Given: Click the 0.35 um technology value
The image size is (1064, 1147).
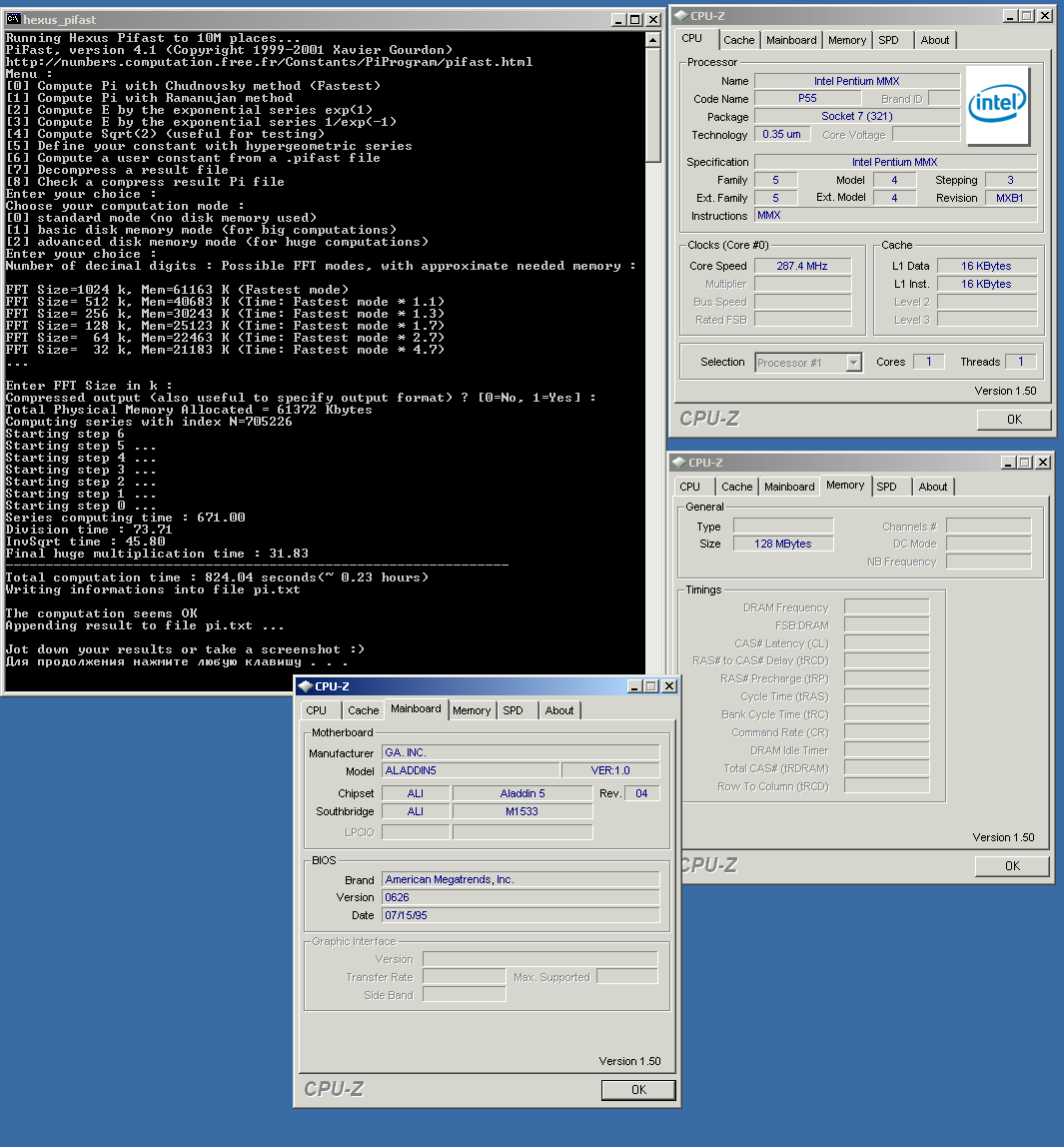Looking at the screenshot, I should point(781,134).
